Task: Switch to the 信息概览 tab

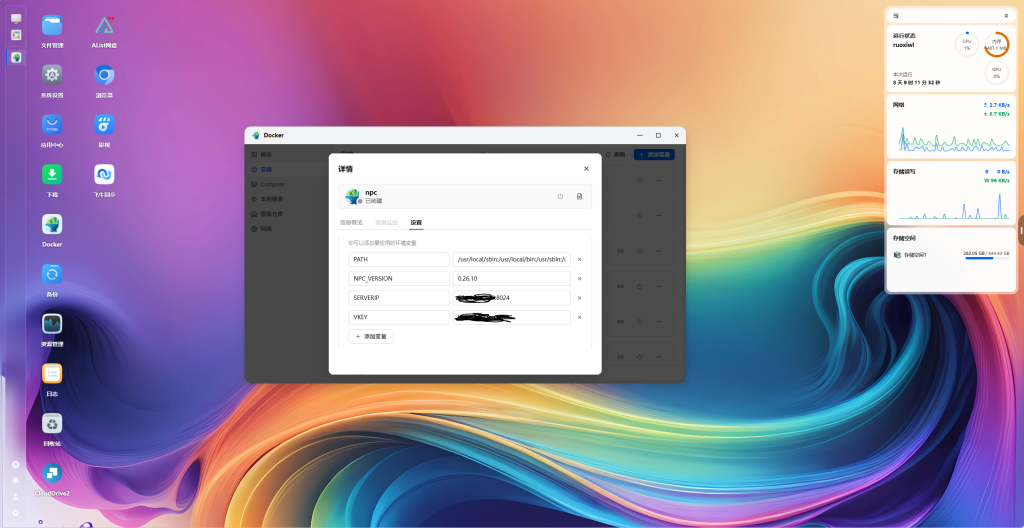Action: [x=351, y=222]
